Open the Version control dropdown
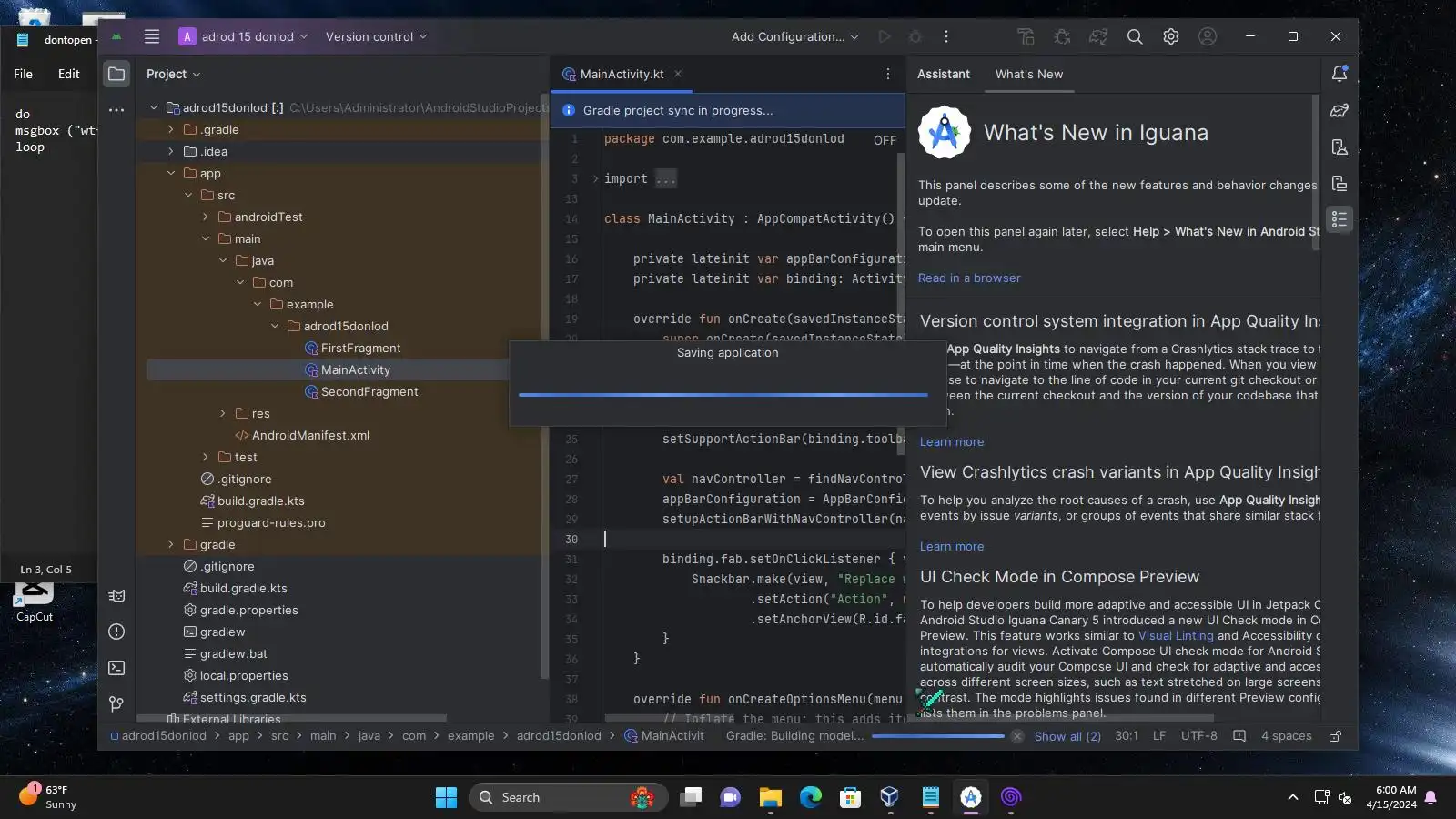Viewport: 1456px width, 819px height. (x=376, y=36)
